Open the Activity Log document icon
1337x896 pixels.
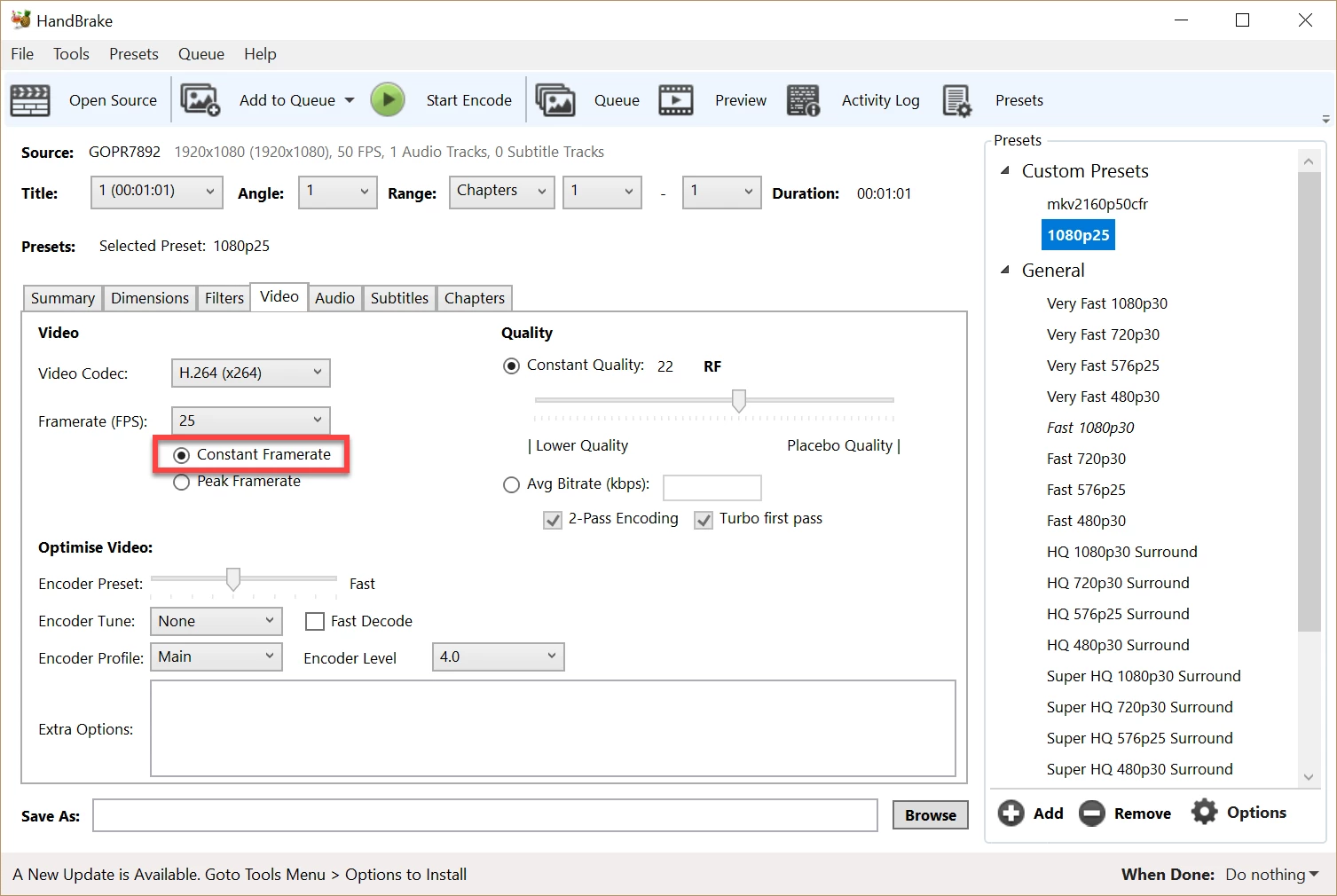(x=804, y=100)
